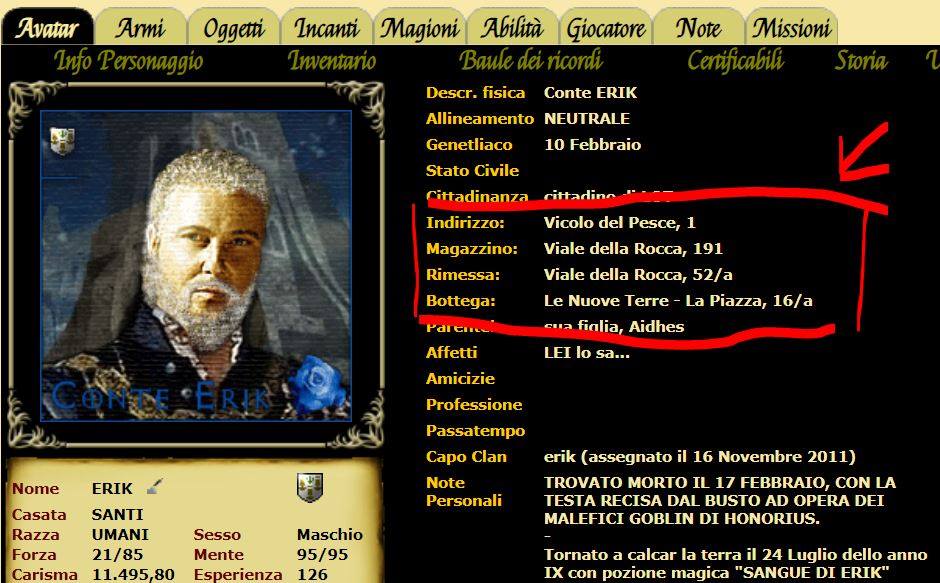Open the Info Personaggio submenu
The height and width of the screenshot is (583, 940).
[129, 61]
